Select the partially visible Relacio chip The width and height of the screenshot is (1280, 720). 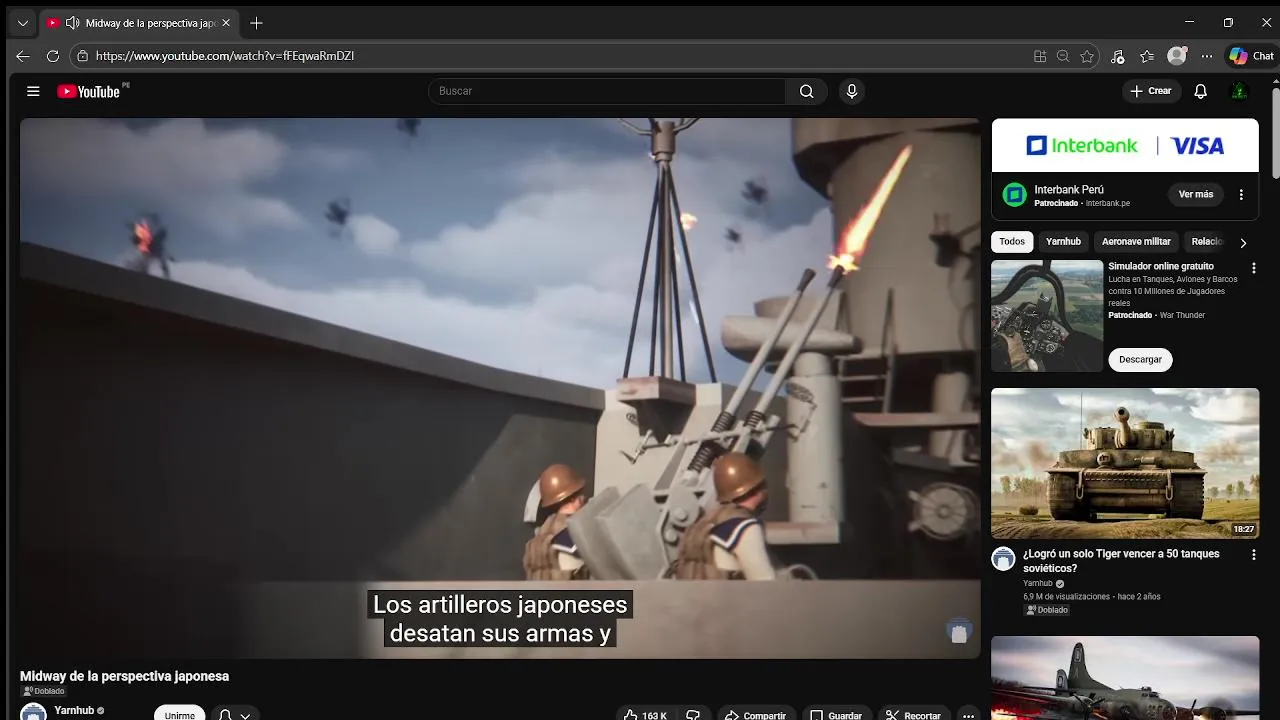pos(1207,242)
